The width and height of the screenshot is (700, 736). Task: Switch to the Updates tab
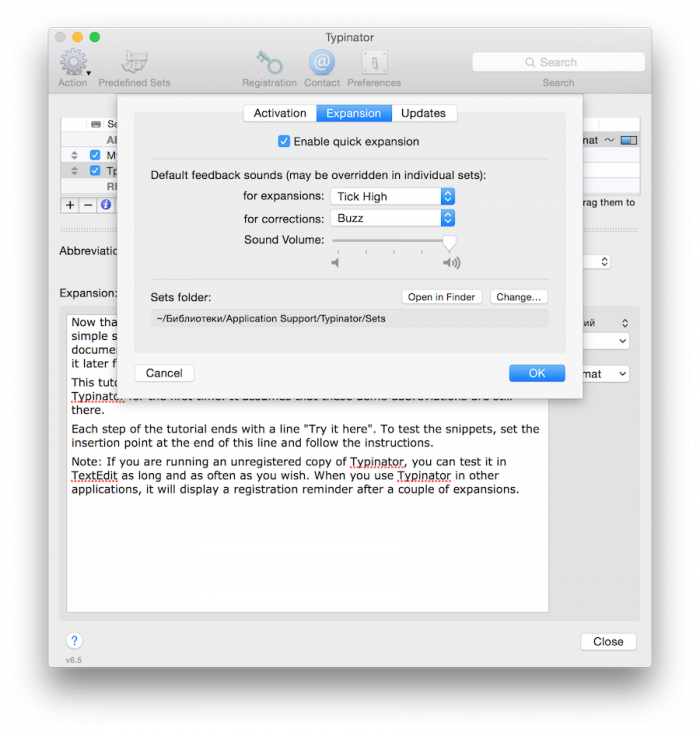click(423, 113)
